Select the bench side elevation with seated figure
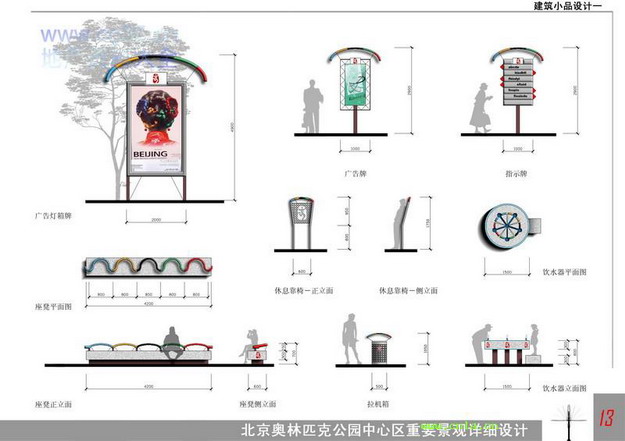Viewport: 625px width, 441px height. coord(254,347)
